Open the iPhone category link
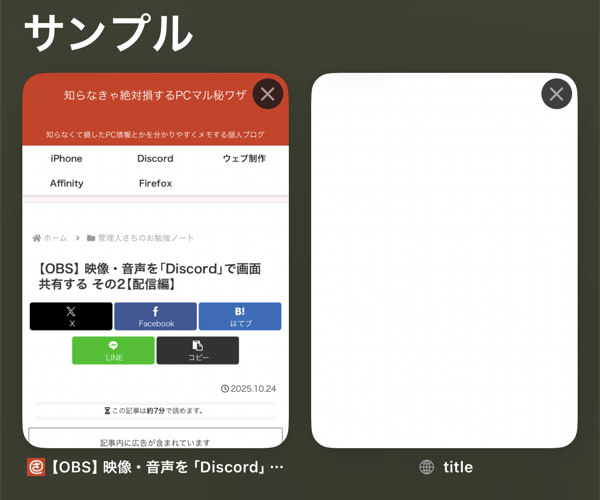This screenshot has height=500, width=600. click(66, 158)
